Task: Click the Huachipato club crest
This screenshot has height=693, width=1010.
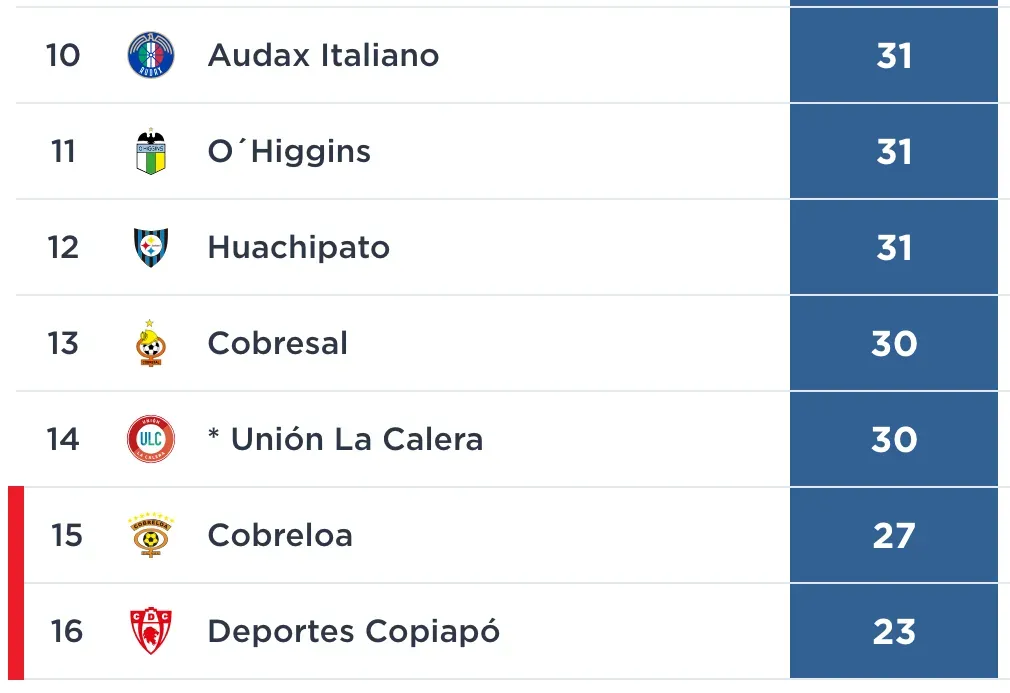Action: 148,247
